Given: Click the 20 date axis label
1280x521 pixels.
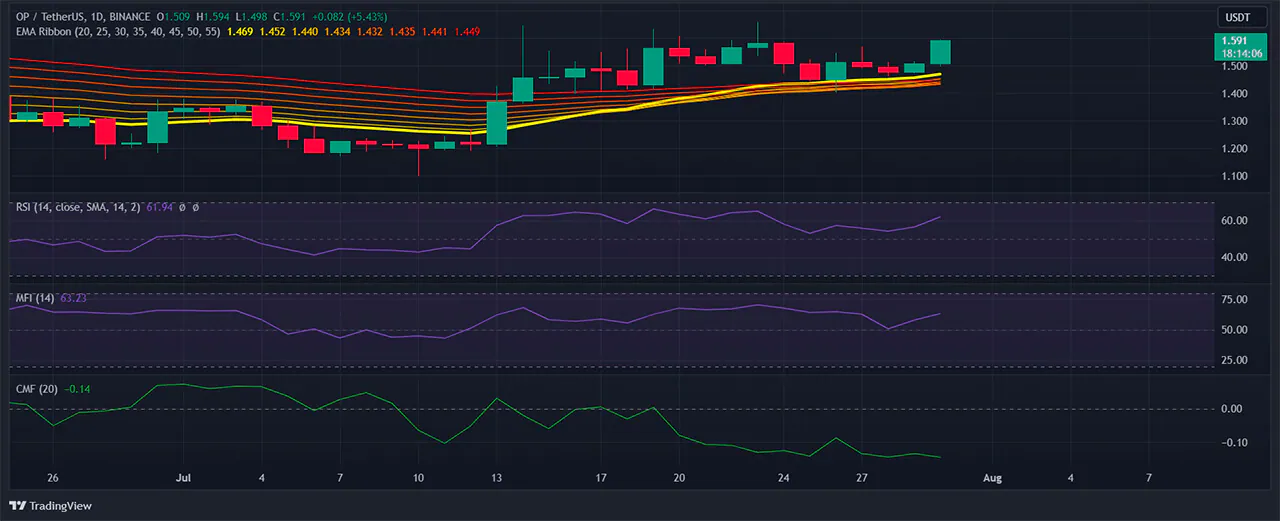Looking at the screenshot, I should coord(679,478).
